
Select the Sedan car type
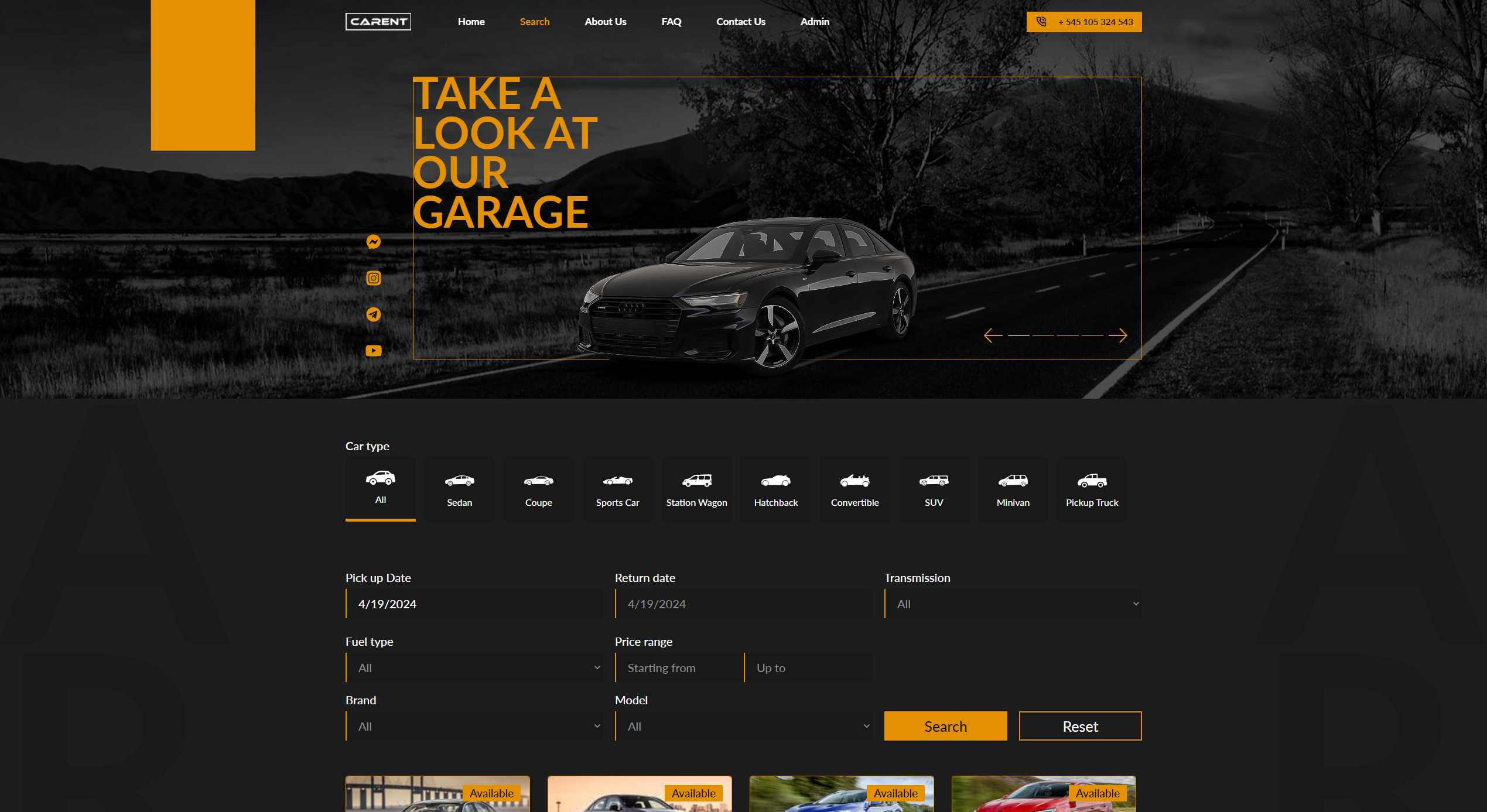tap(459, 489)
